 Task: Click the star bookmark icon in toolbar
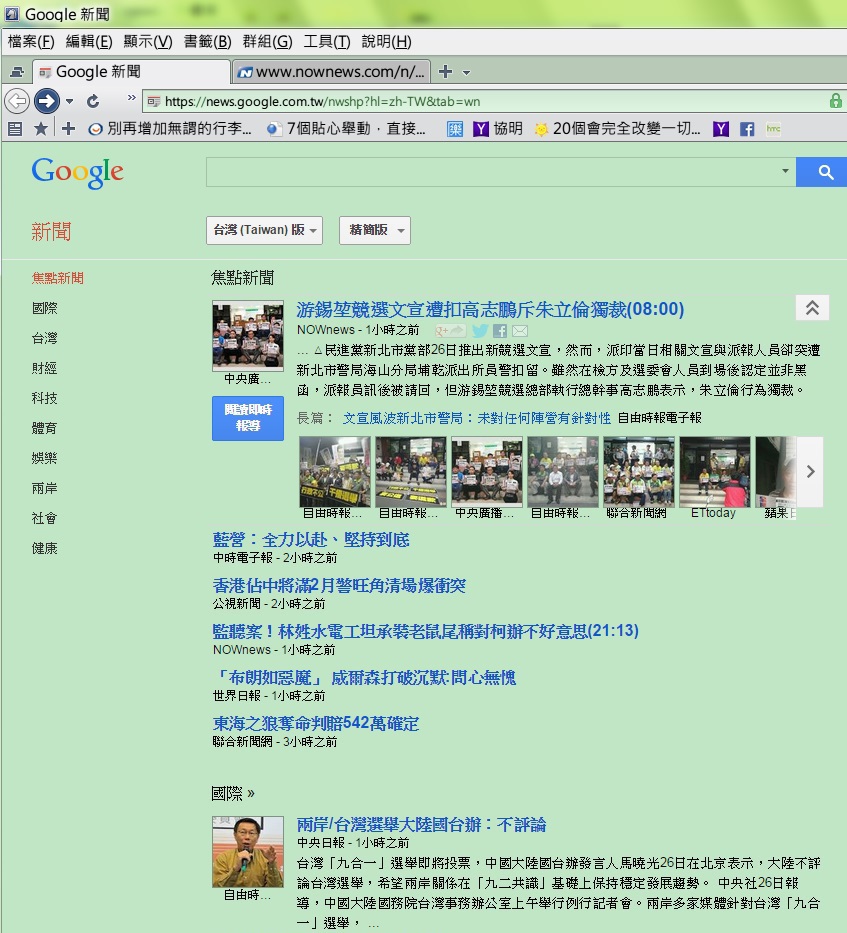41,129
